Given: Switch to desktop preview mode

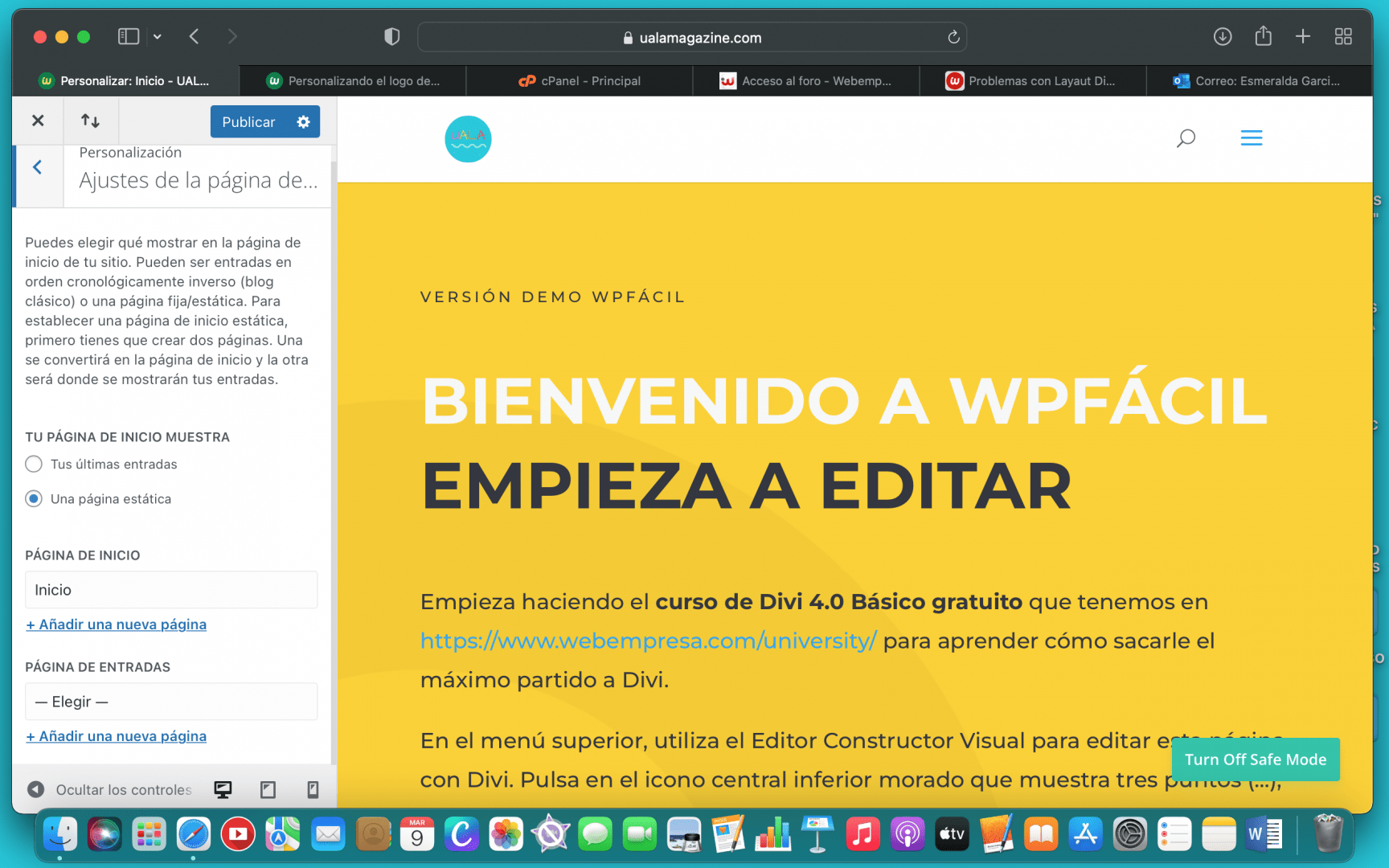Looking at the screenshot, I should point(223,789).
